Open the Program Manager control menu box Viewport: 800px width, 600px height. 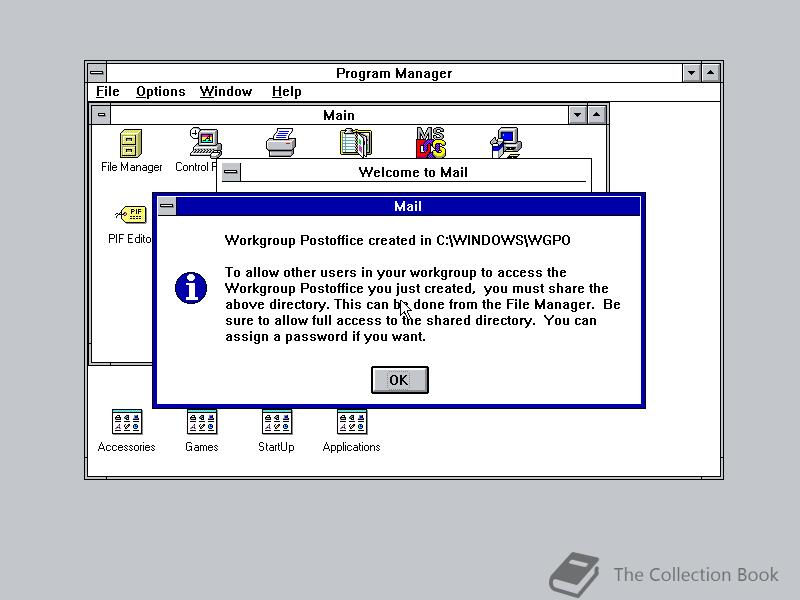click(96, 73)
